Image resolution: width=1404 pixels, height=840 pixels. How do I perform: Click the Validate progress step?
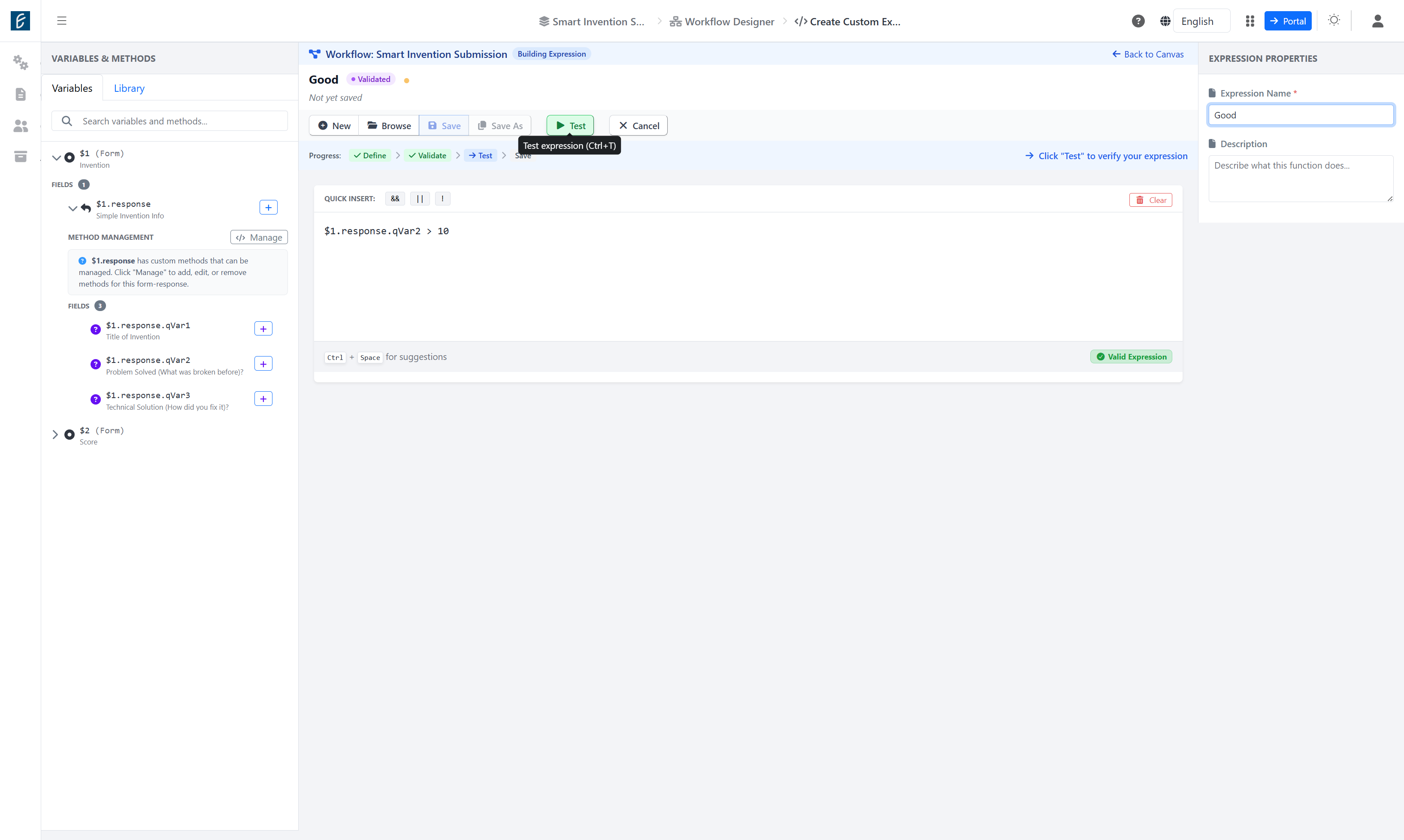pos(427,156)
